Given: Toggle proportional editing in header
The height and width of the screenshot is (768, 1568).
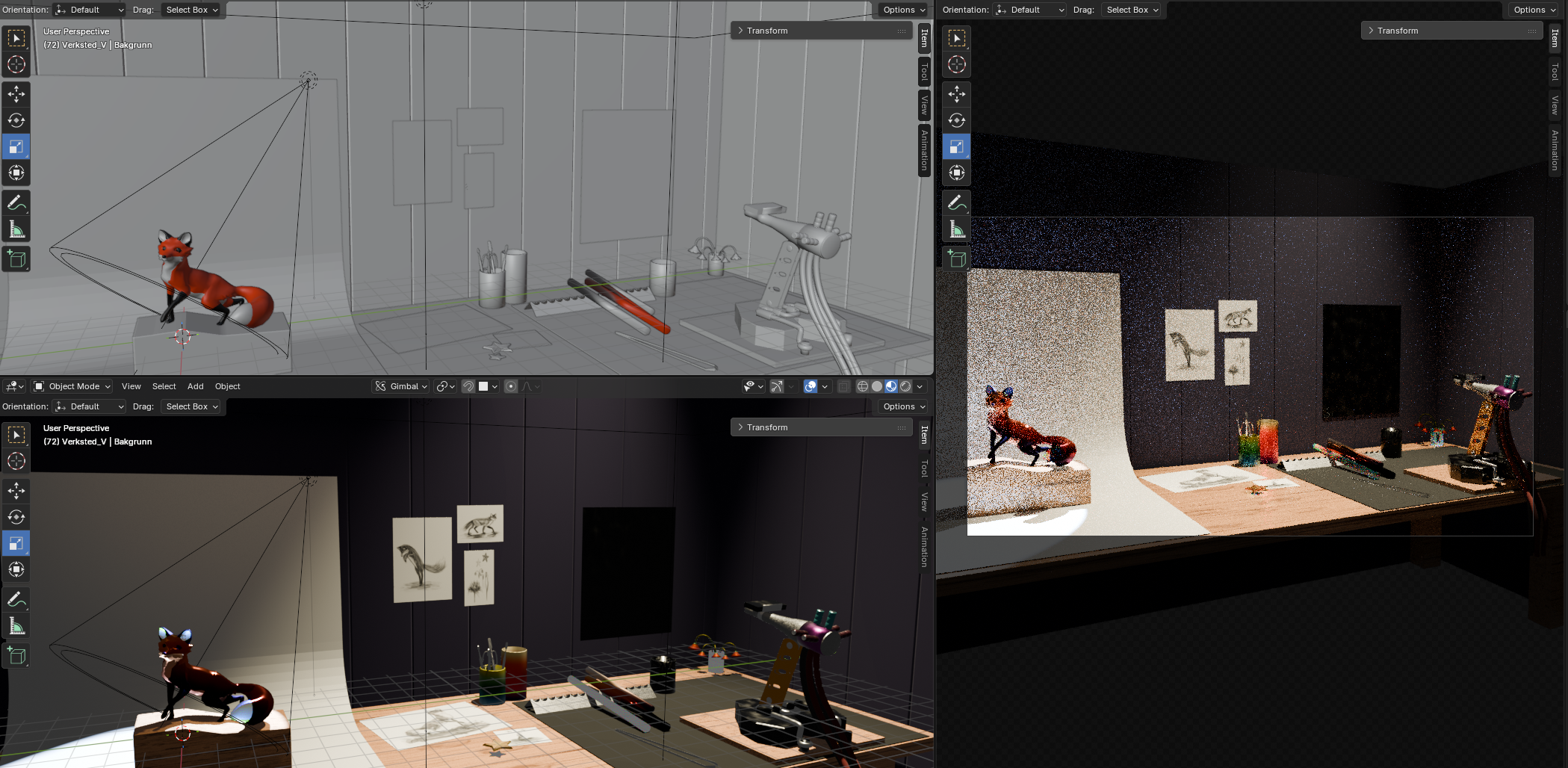Looking at the screenshot, I should click(x=511, y=386).
